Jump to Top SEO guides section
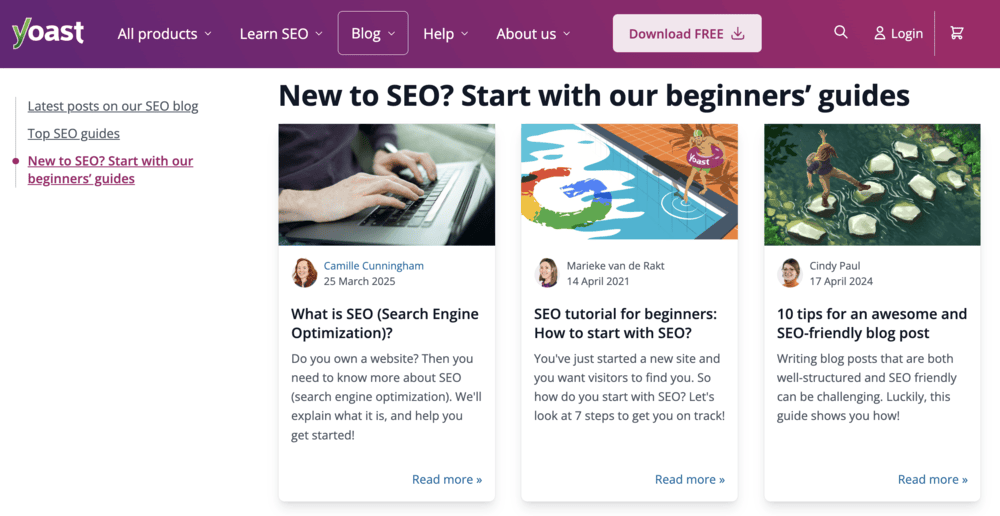 click(x=74, y=133)
